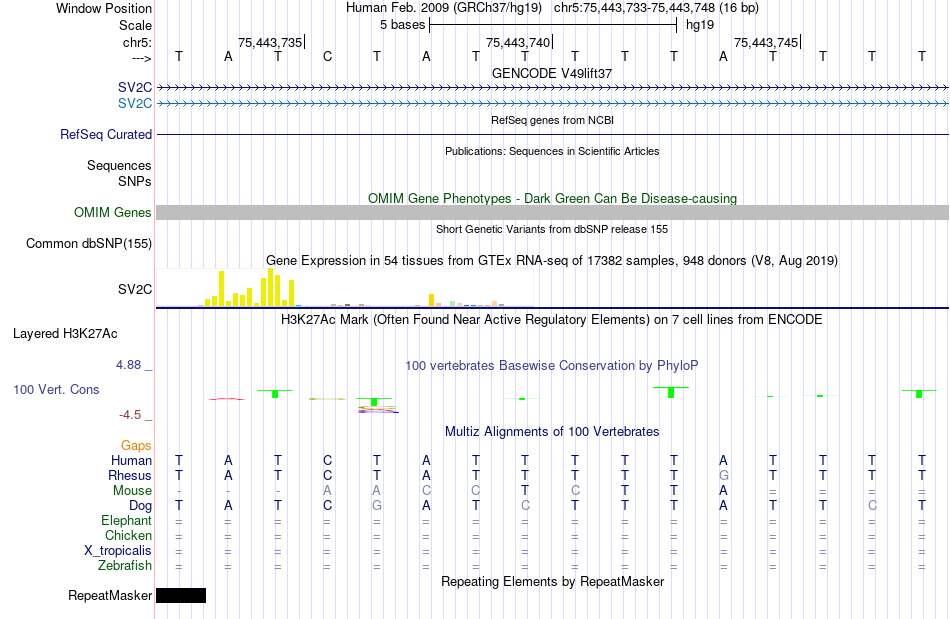950x619 pixels.
Task: Open the RefSeq genes from NCBI title
Action: (552, 120)
